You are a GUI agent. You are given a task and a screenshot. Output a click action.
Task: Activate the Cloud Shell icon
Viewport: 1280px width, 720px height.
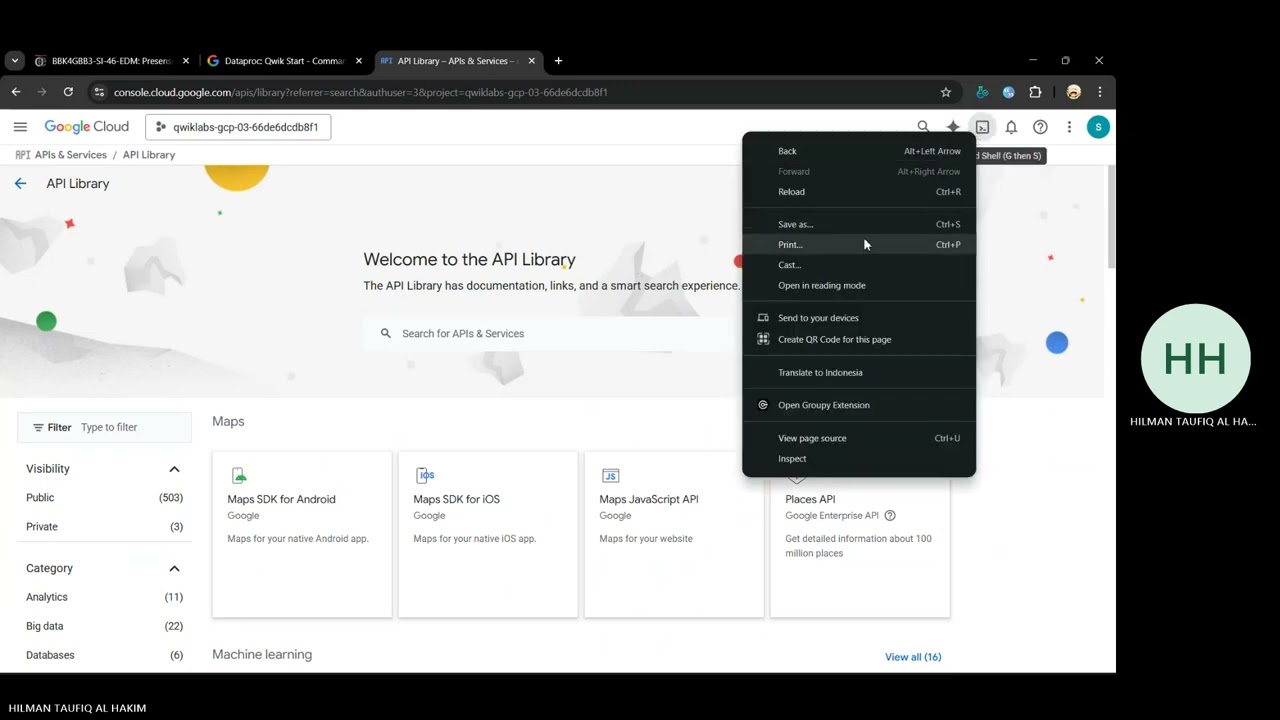point(982,127)
